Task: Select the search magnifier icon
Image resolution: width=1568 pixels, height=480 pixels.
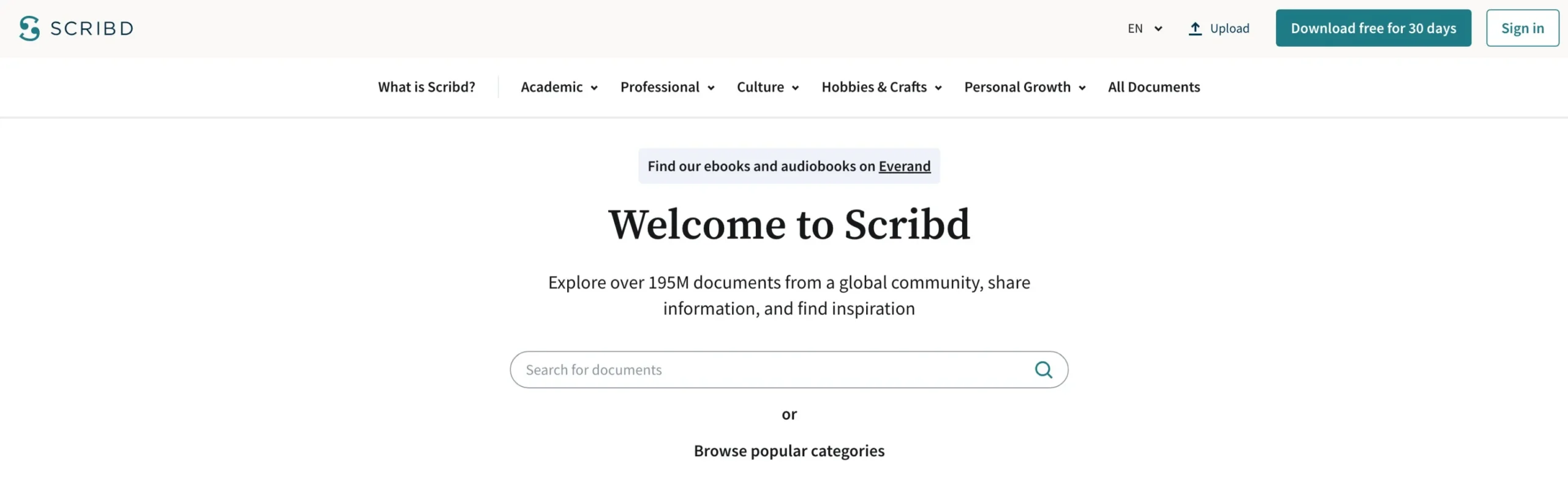Action: 1043,369
